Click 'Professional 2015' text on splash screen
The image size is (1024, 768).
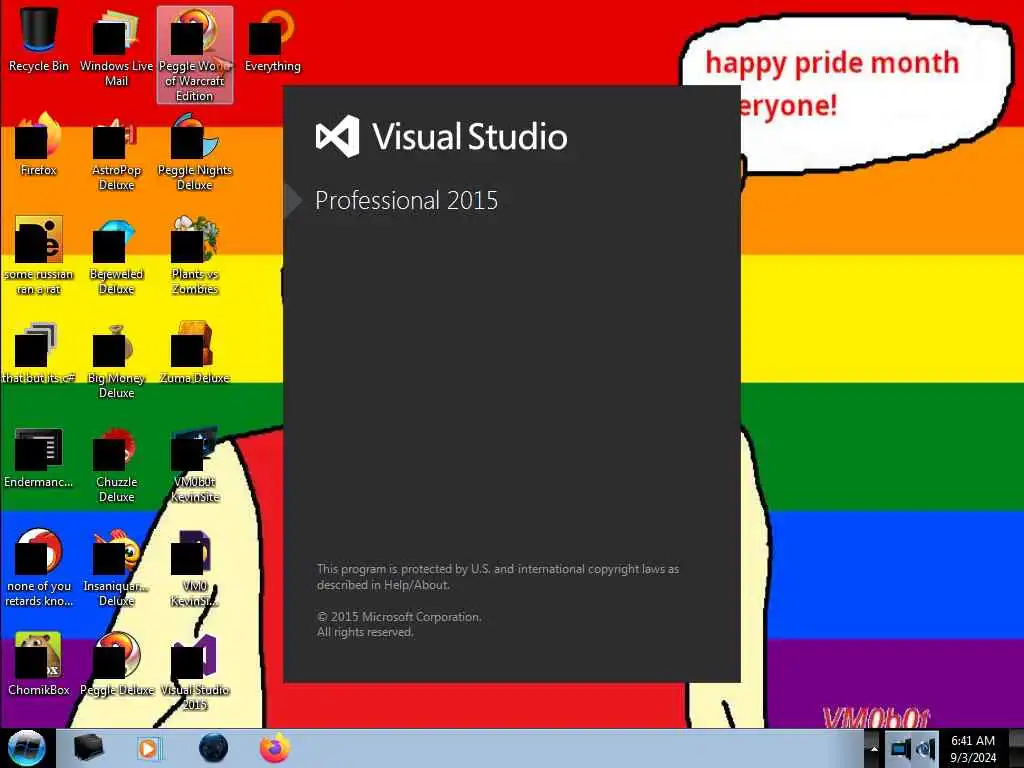coord(406,200)
